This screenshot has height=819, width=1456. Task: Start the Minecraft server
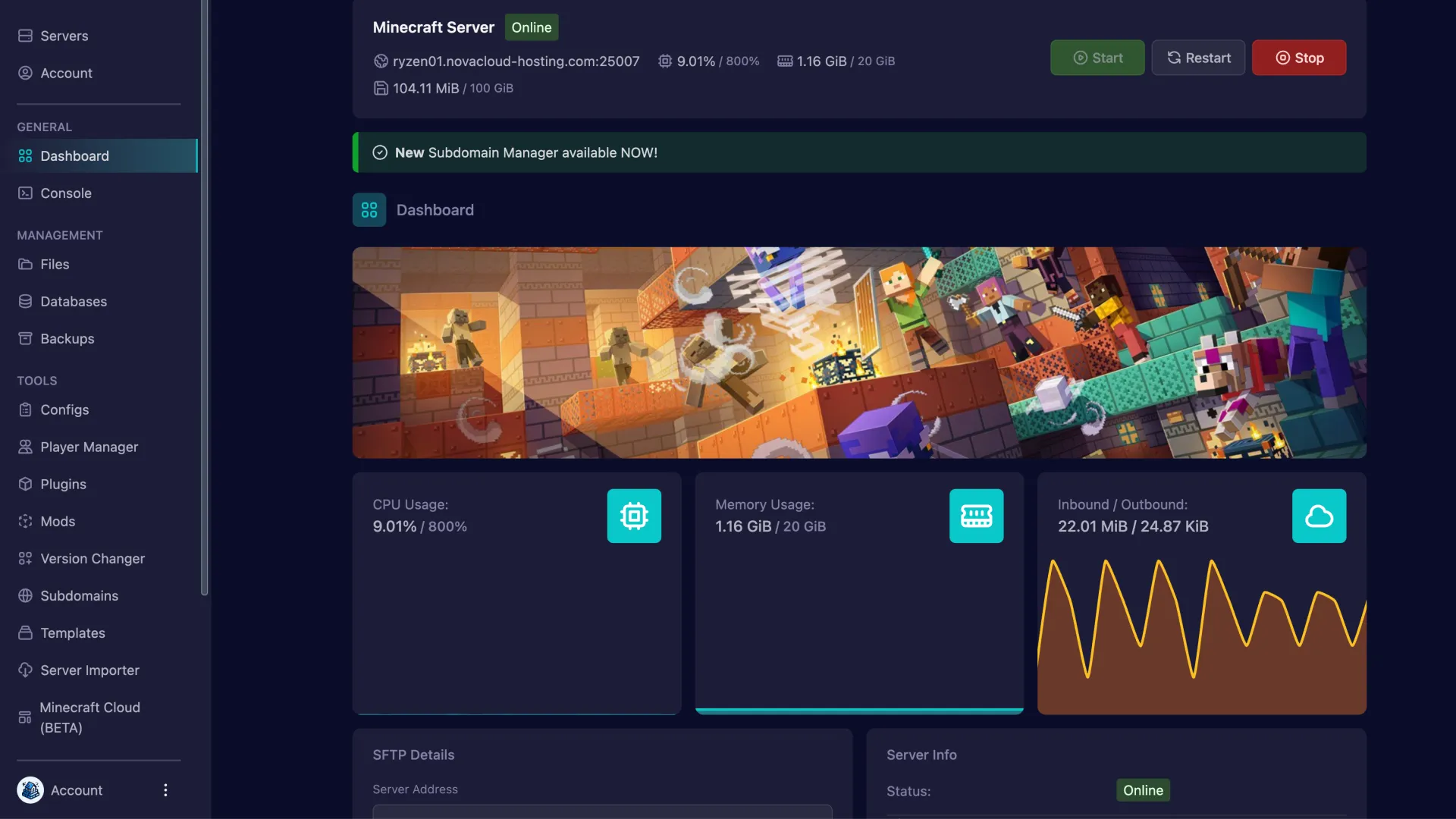[1097, 58]
